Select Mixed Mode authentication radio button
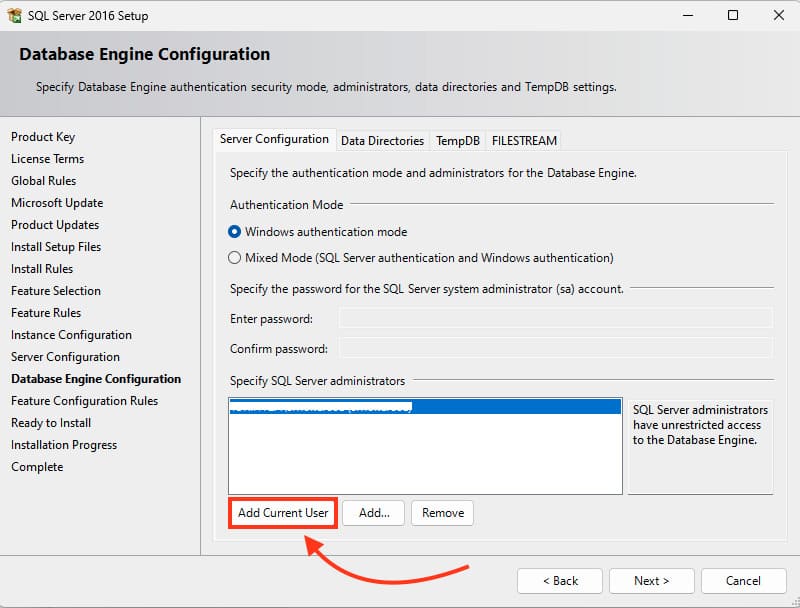The image size is (800, 608). point(236,257)
